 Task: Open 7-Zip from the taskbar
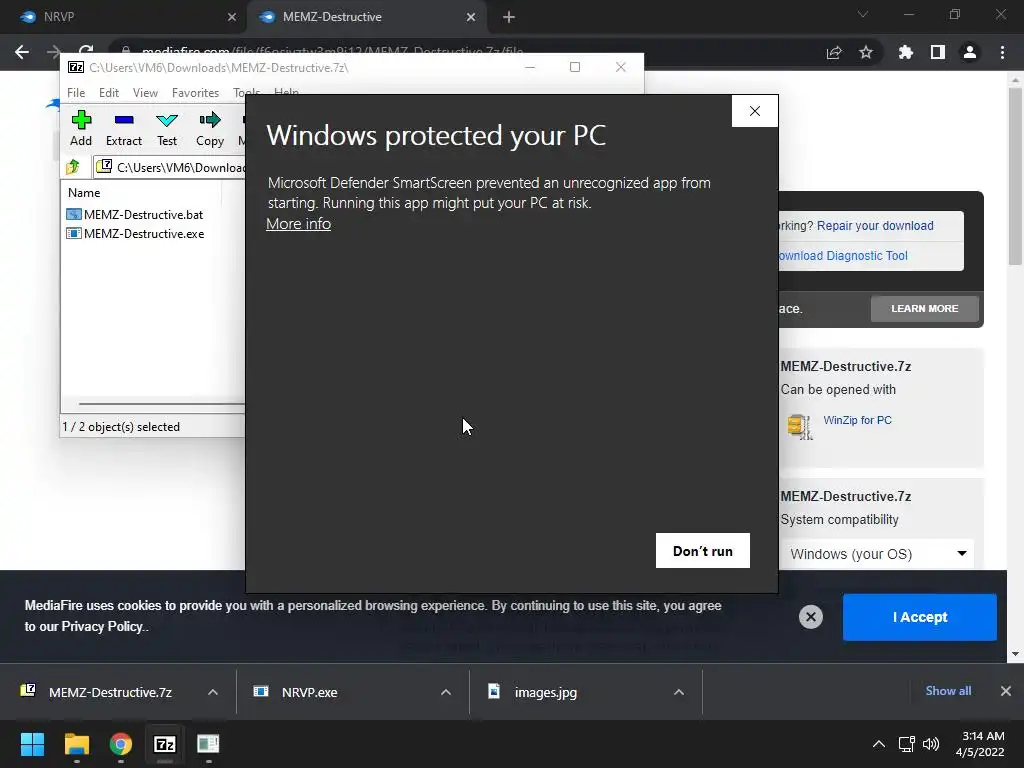tap(165, 744)
